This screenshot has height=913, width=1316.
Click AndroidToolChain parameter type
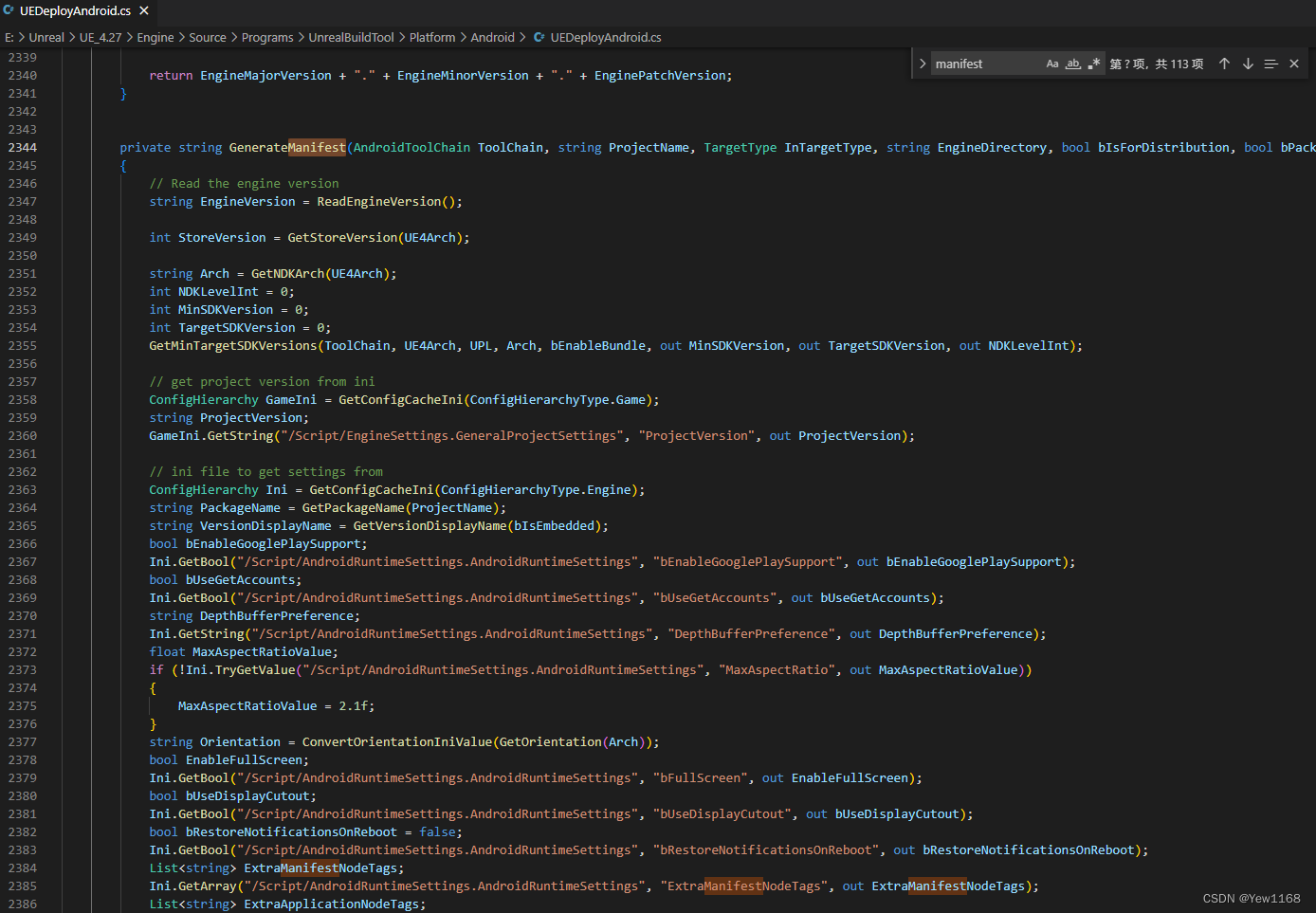coord(411,147)
